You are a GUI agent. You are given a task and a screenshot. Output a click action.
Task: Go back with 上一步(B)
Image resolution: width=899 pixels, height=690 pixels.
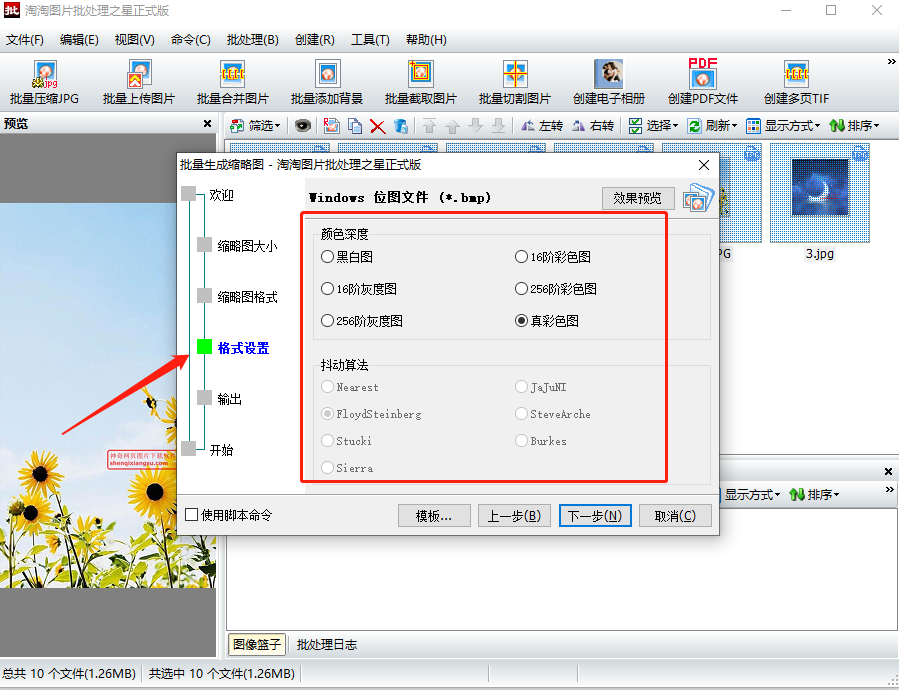pyautogui.click(x=514, y=516)
